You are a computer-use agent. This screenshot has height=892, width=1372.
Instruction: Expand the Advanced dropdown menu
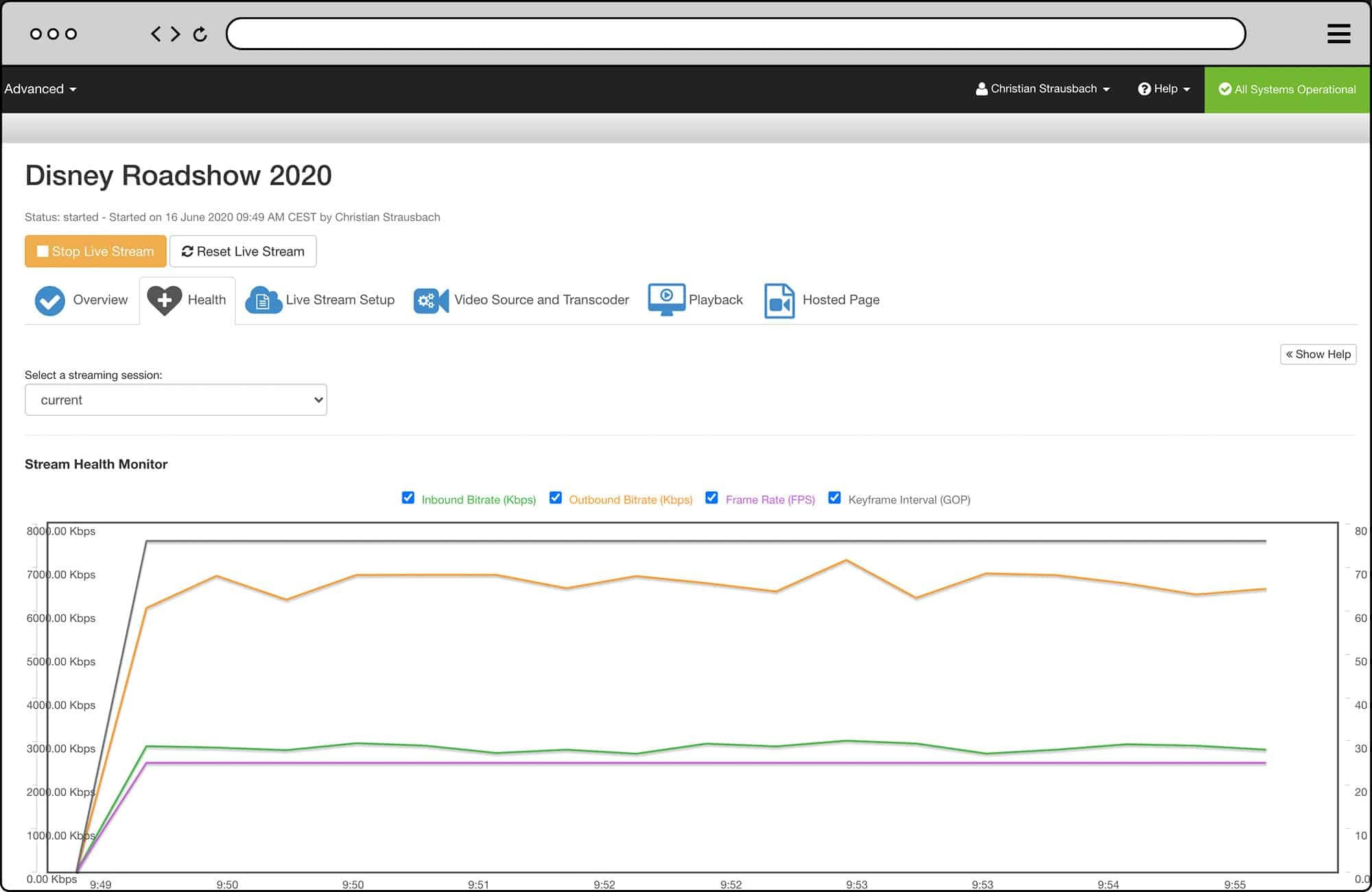(40, 89)
